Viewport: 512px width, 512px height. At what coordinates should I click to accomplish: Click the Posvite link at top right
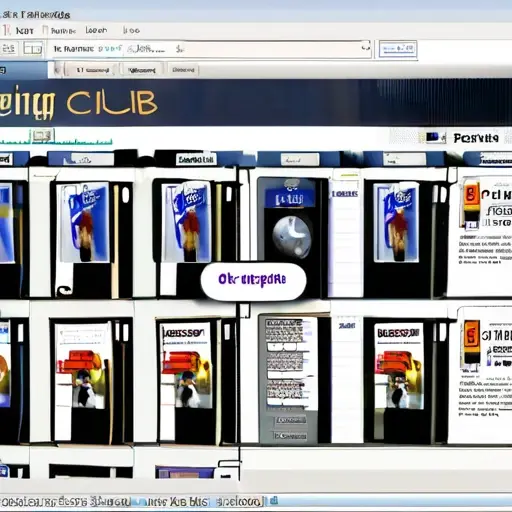[476, 138]
